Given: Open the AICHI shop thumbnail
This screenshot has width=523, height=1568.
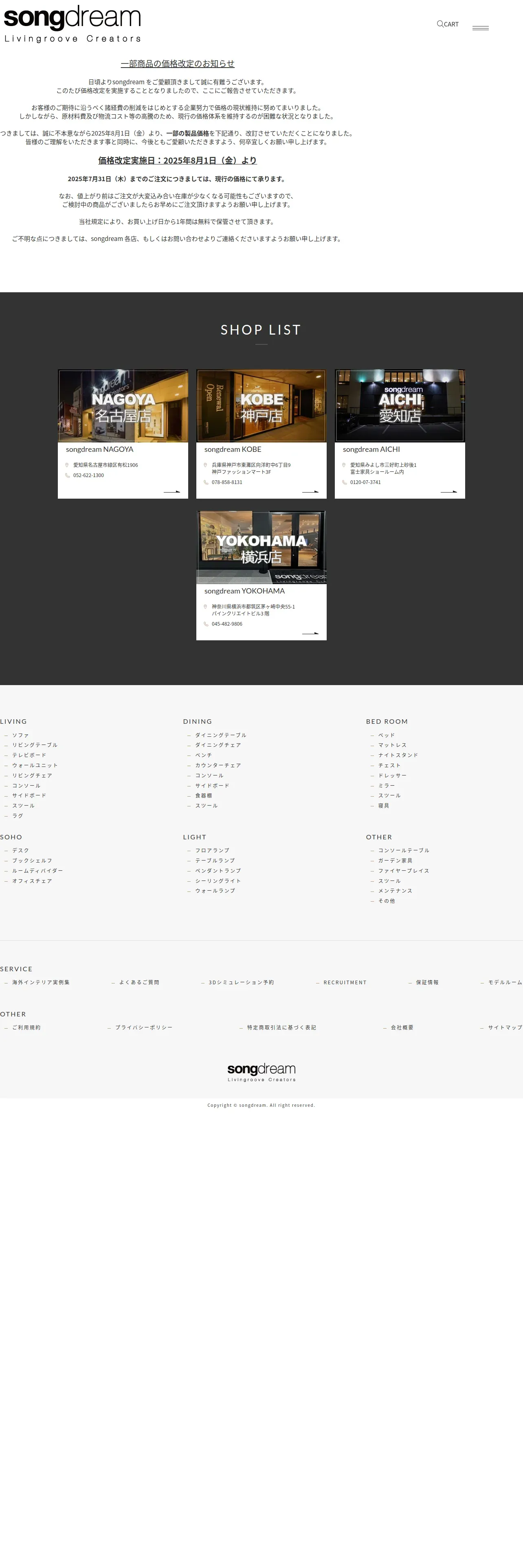Looking at the screenshot, I should tap(400, 405).
